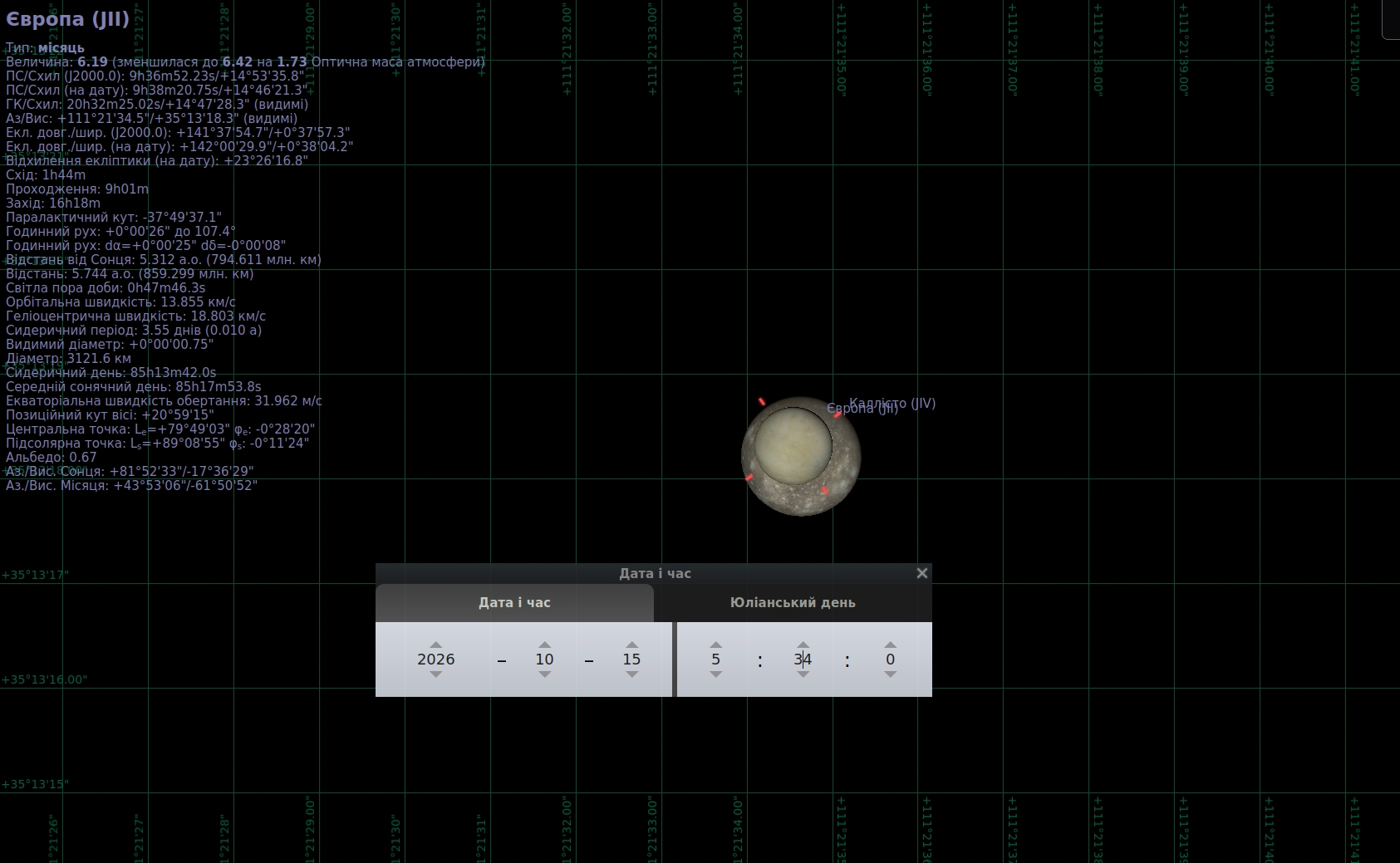
Task: Increase the seconds value 0
Action: [x=890, y=645]
